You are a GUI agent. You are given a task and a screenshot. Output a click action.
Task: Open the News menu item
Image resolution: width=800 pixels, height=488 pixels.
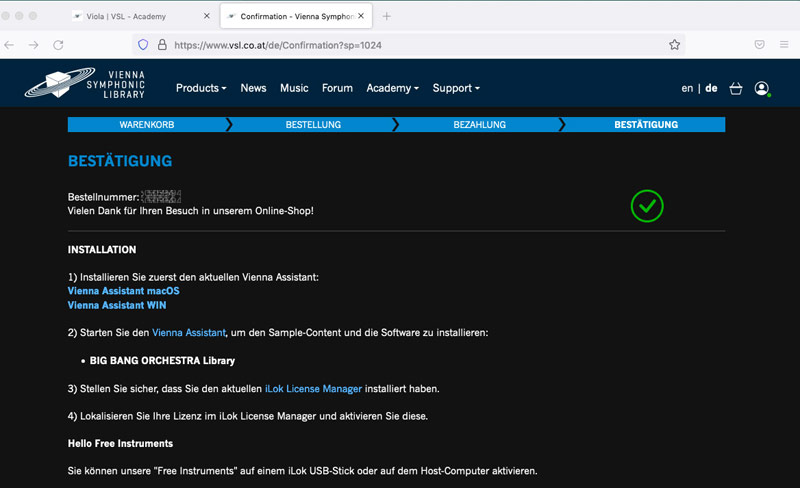(253, 88)
